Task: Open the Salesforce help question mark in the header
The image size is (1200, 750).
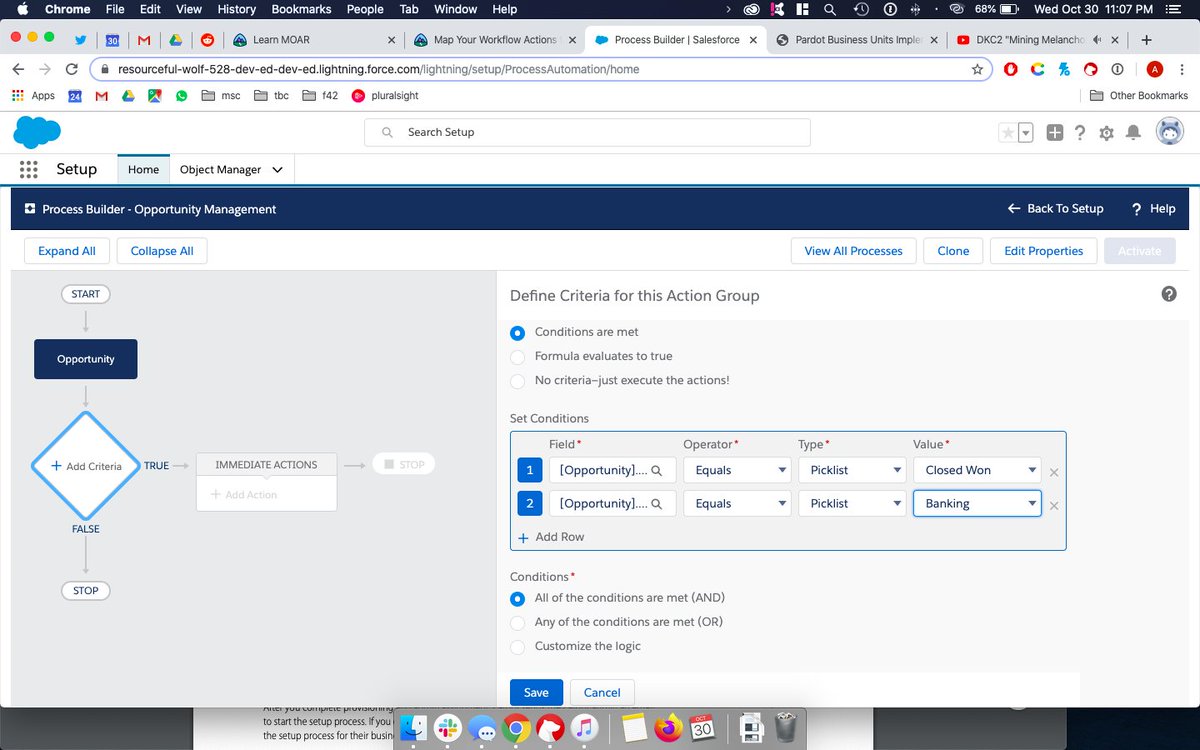Action: [x=1080, y=132]
